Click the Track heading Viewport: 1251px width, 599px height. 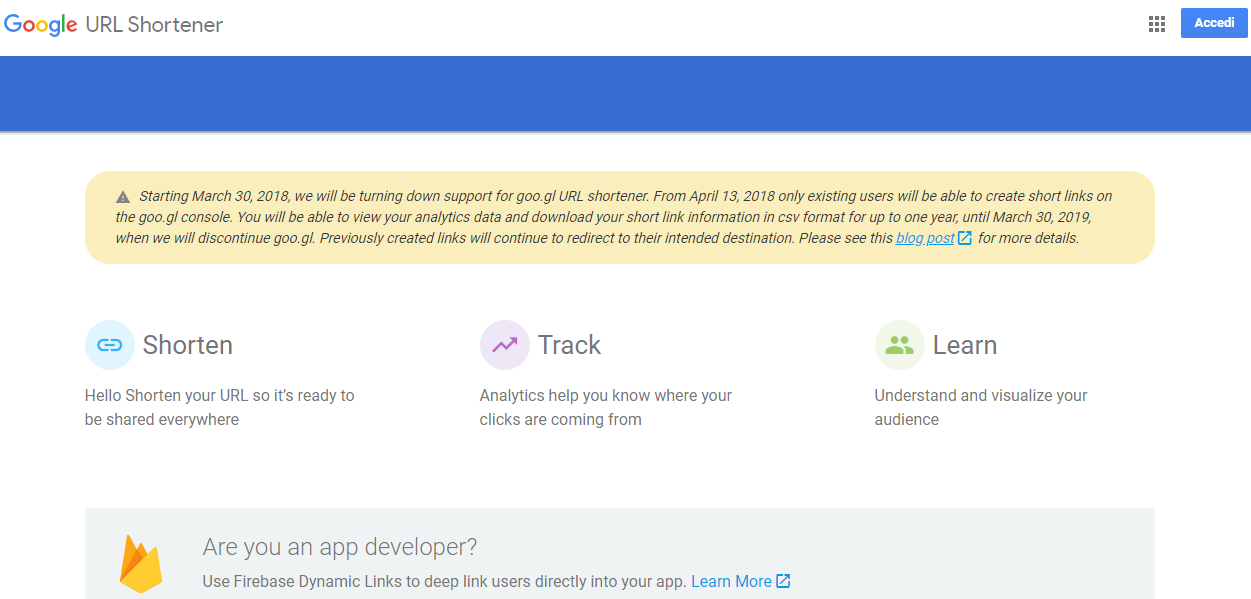pyautogui.click(x=569, y=345)
